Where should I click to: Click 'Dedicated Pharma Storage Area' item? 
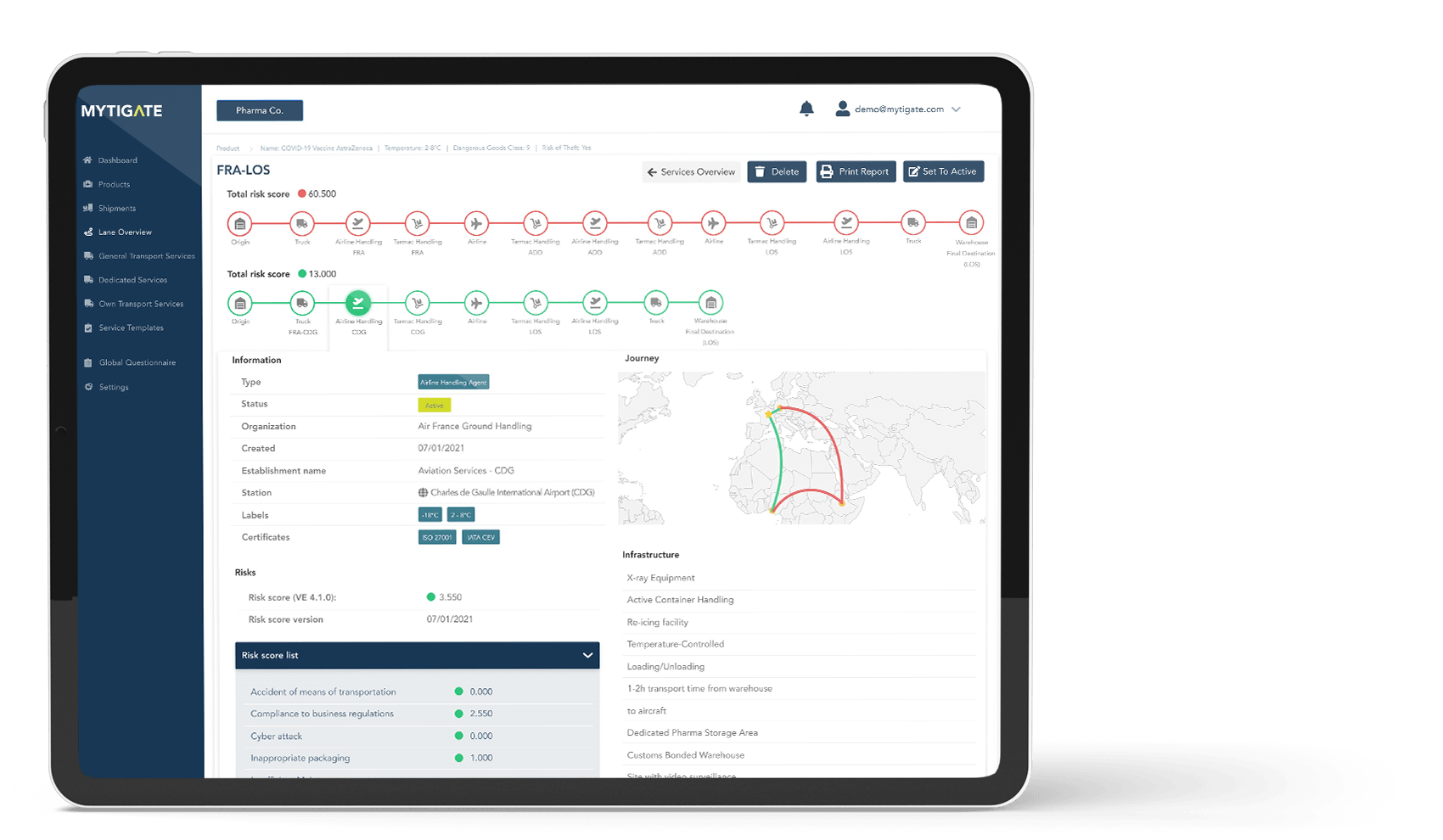pos(692,732)
